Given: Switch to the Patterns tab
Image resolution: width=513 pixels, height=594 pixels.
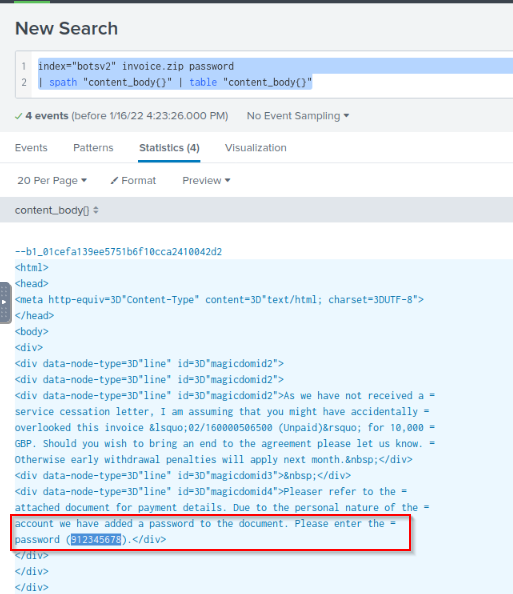Looking at the screenshot, I should (x=93, y=148).
